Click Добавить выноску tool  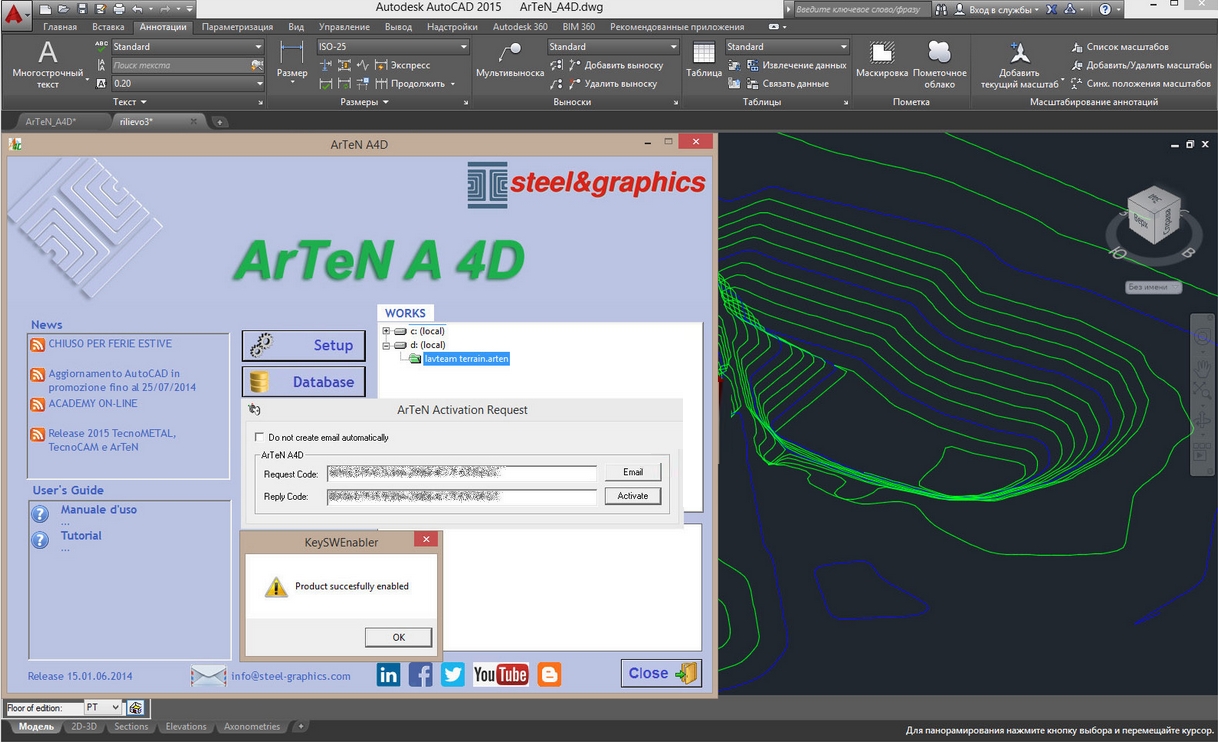click(616, 65)
